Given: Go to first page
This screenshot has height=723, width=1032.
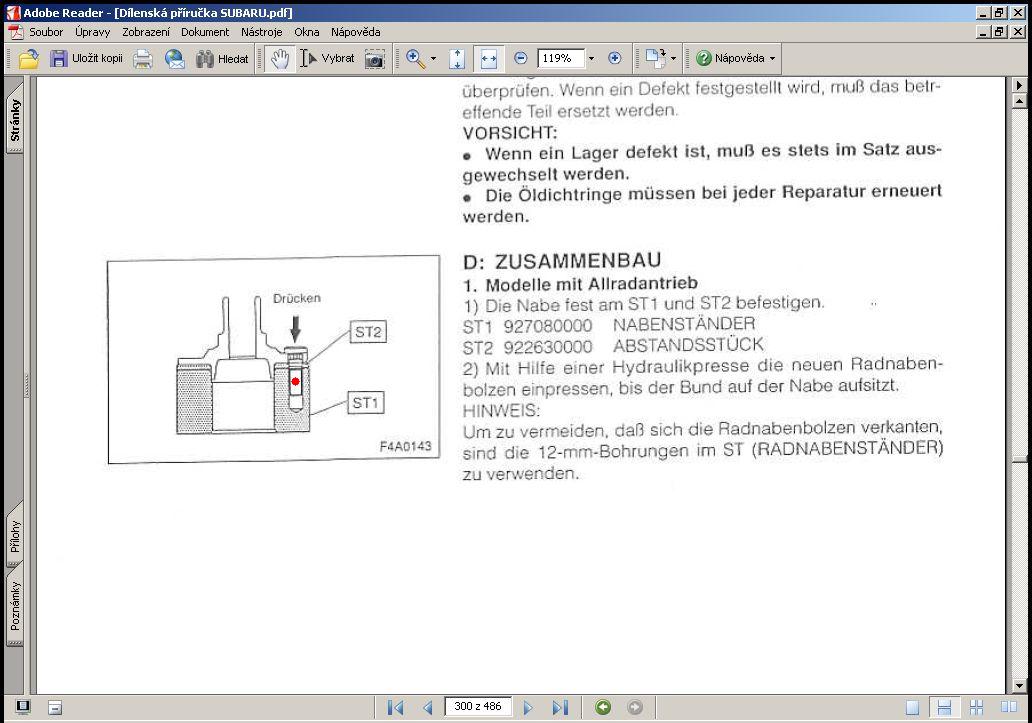Looking at the screenshot, I should (396, 707).
